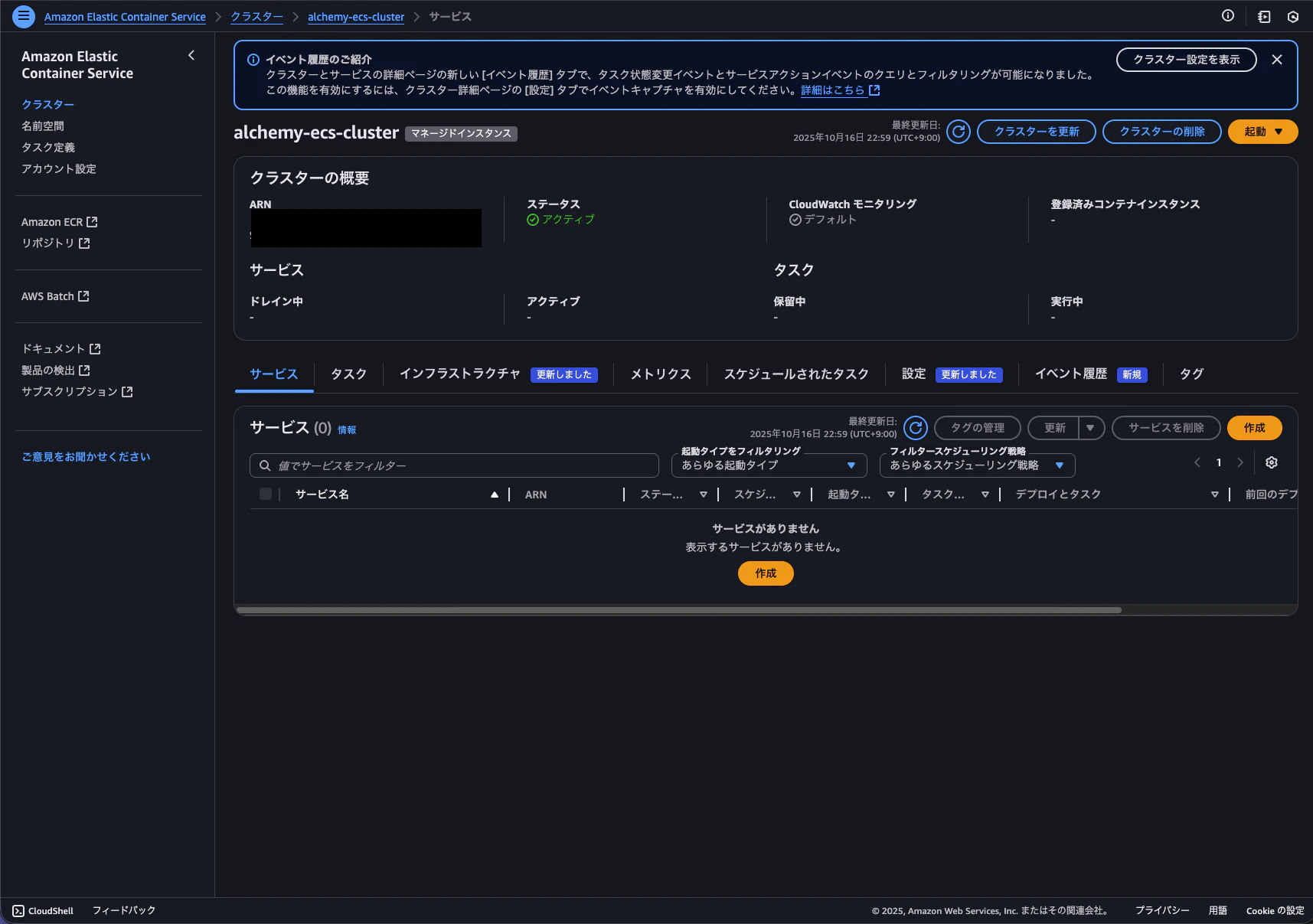
Task: Open あらゆるスケジューリング戦略 filter dropdown
Action: (977, 465)
